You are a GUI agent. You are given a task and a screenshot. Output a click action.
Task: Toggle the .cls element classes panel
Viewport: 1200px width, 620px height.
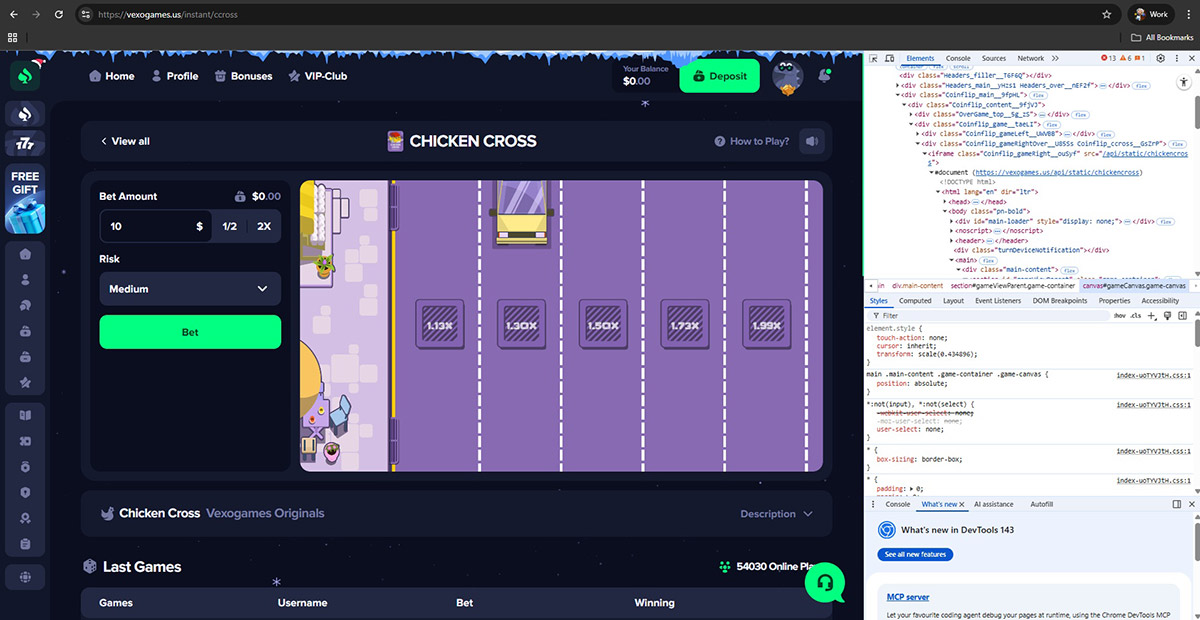pyautogui.click(x=1135, y=315)
